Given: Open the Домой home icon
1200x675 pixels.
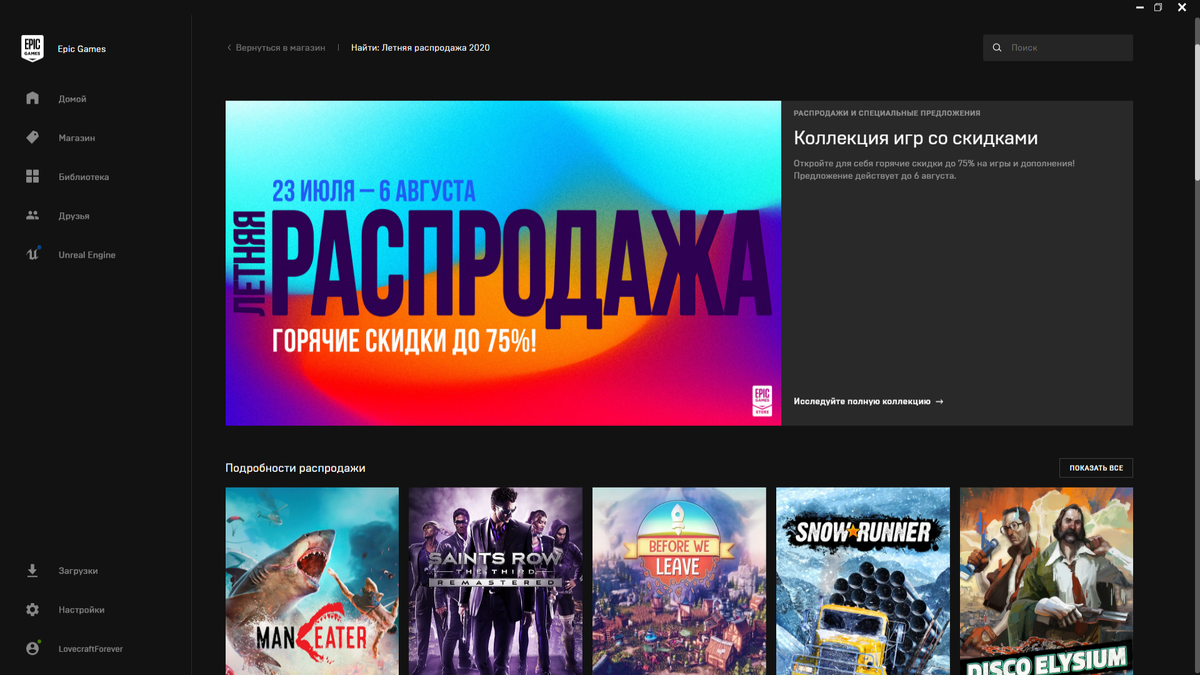Looking at the screenshot, I should pyautogui.click(x=32, y=98).
